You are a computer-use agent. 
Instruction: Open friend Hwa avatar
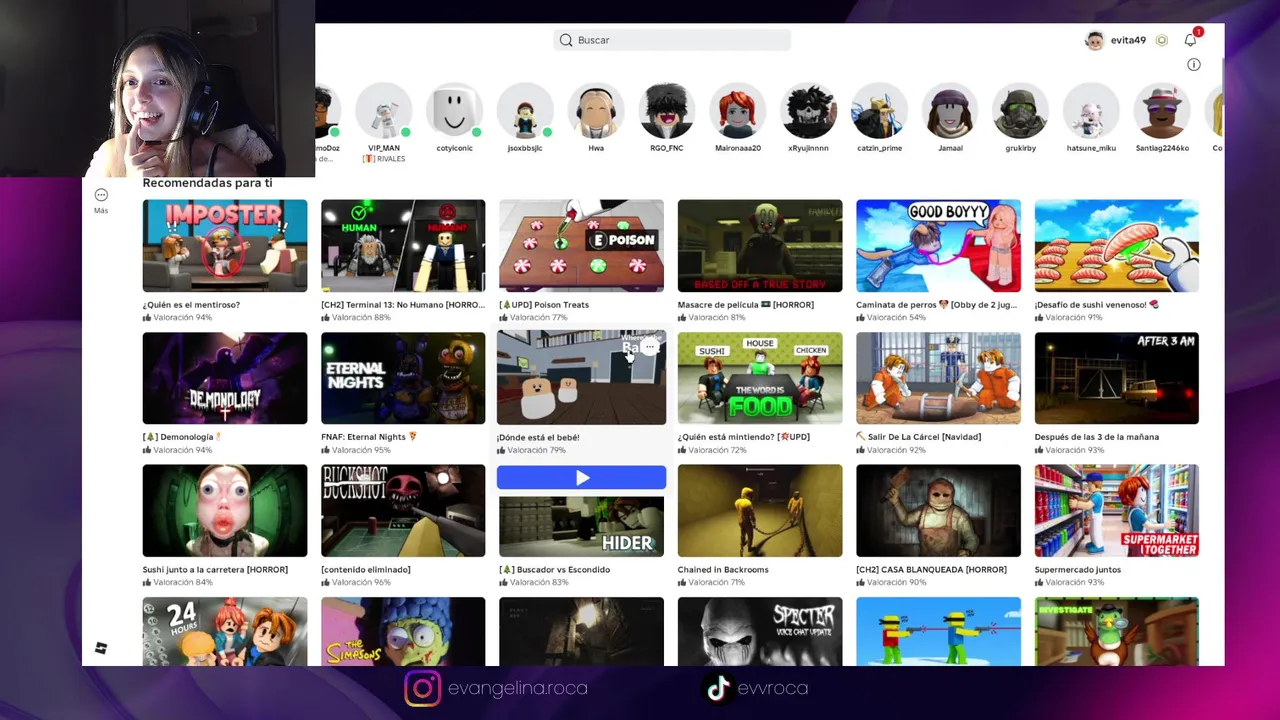596,111
